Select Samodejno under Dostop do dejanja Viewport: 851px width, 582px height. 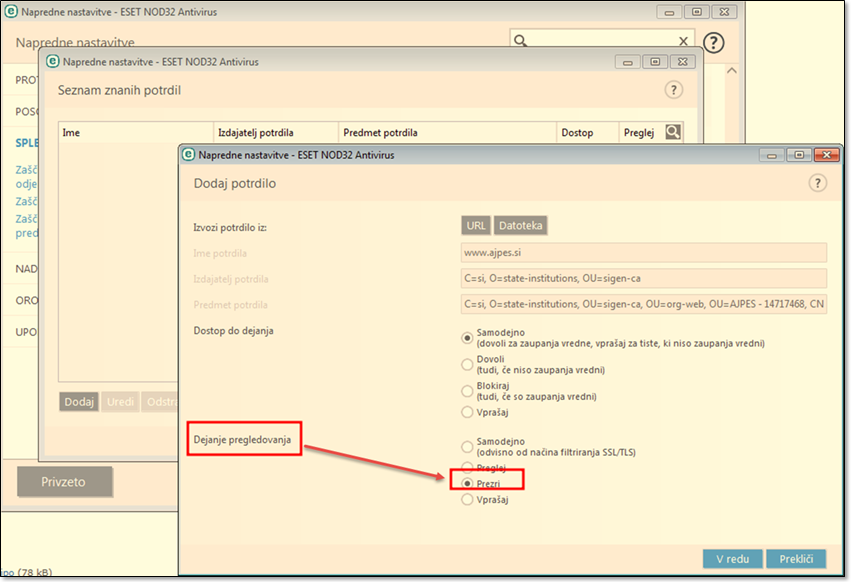click(467, 338)
